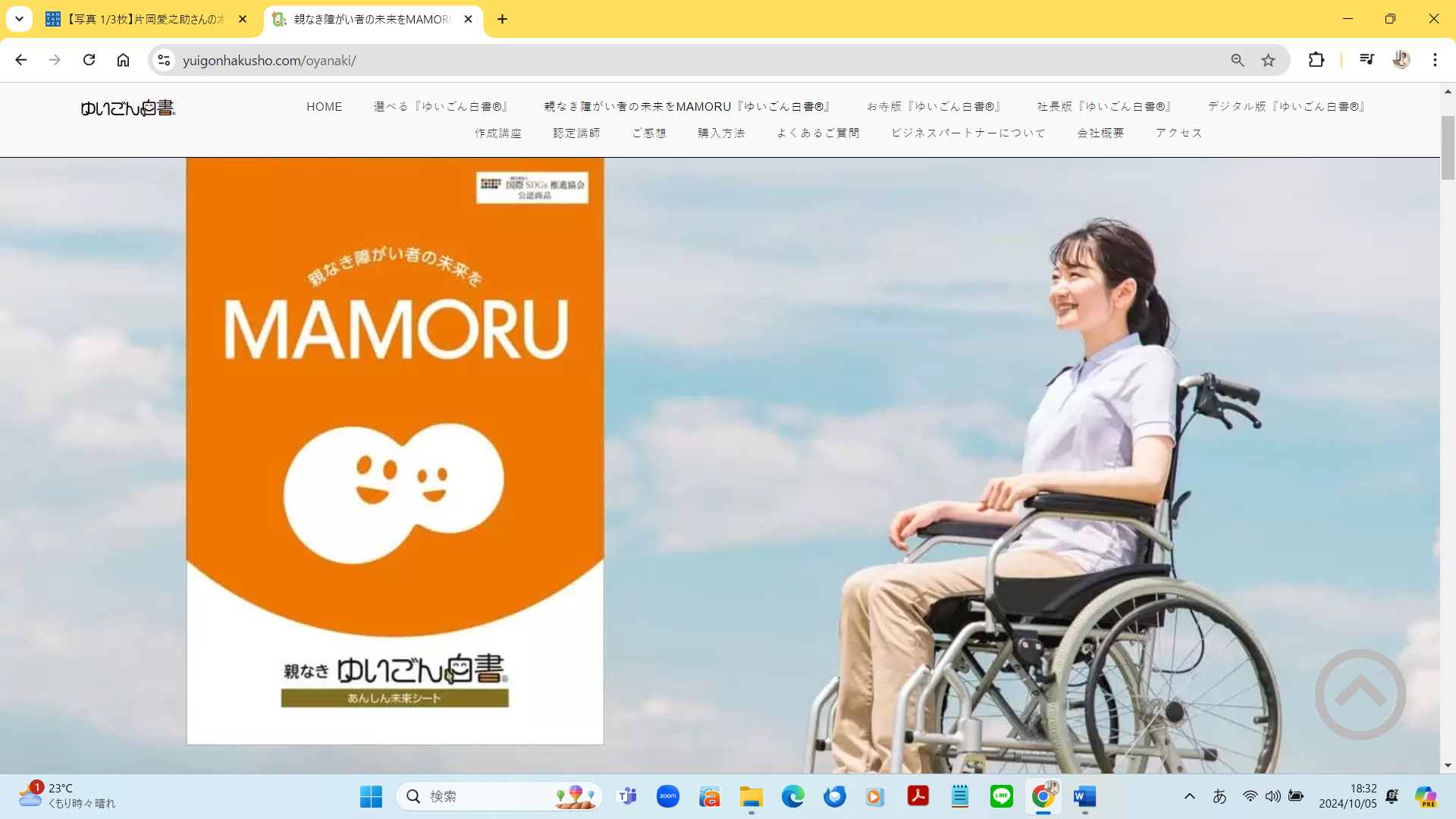Open the browser home page icon
This screenshot has width=1456, height=819.
[x=123, y=60]
